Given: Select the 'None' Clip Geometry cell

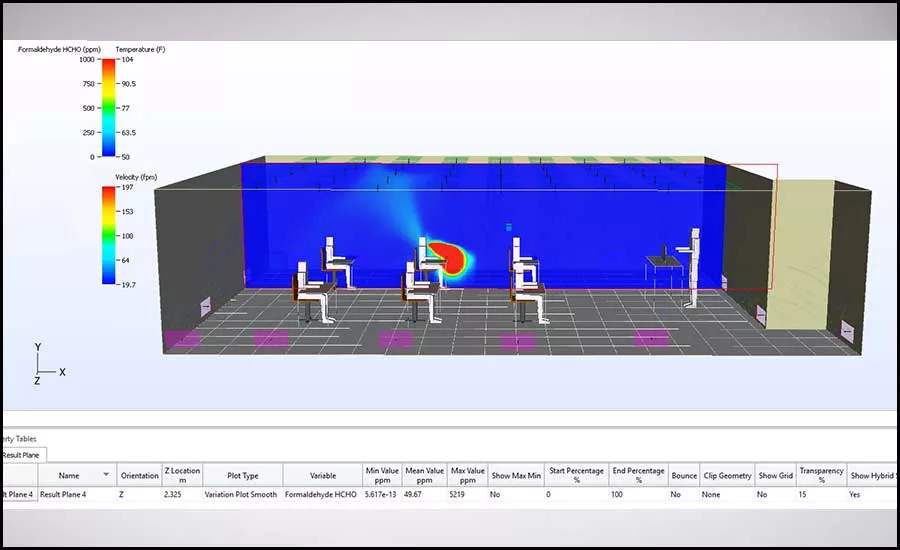Looking at the screenshot, I should 727,494.
